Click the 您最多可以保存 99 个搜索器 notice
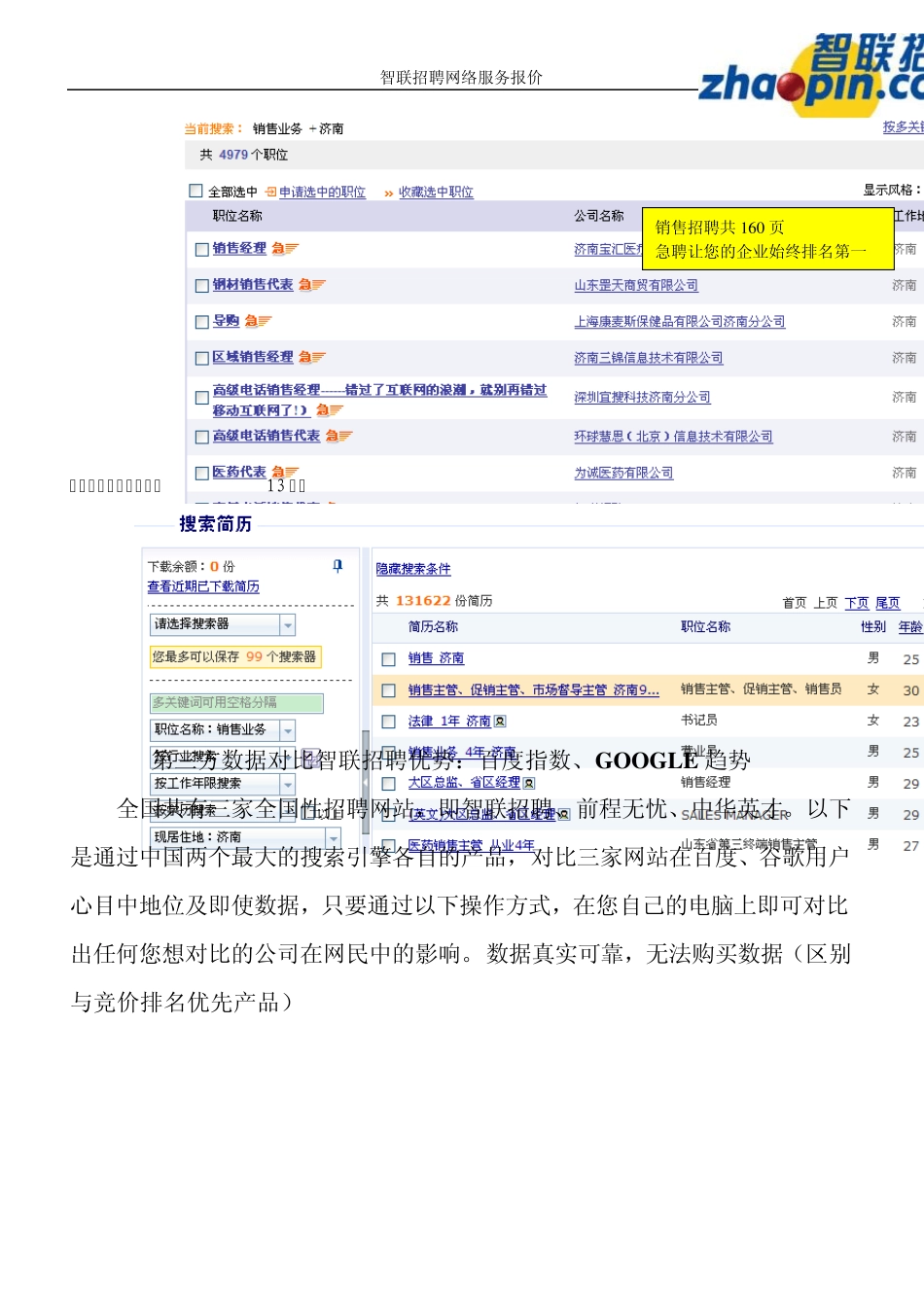This screenshot has width=924, height=1307. point(234,657)
